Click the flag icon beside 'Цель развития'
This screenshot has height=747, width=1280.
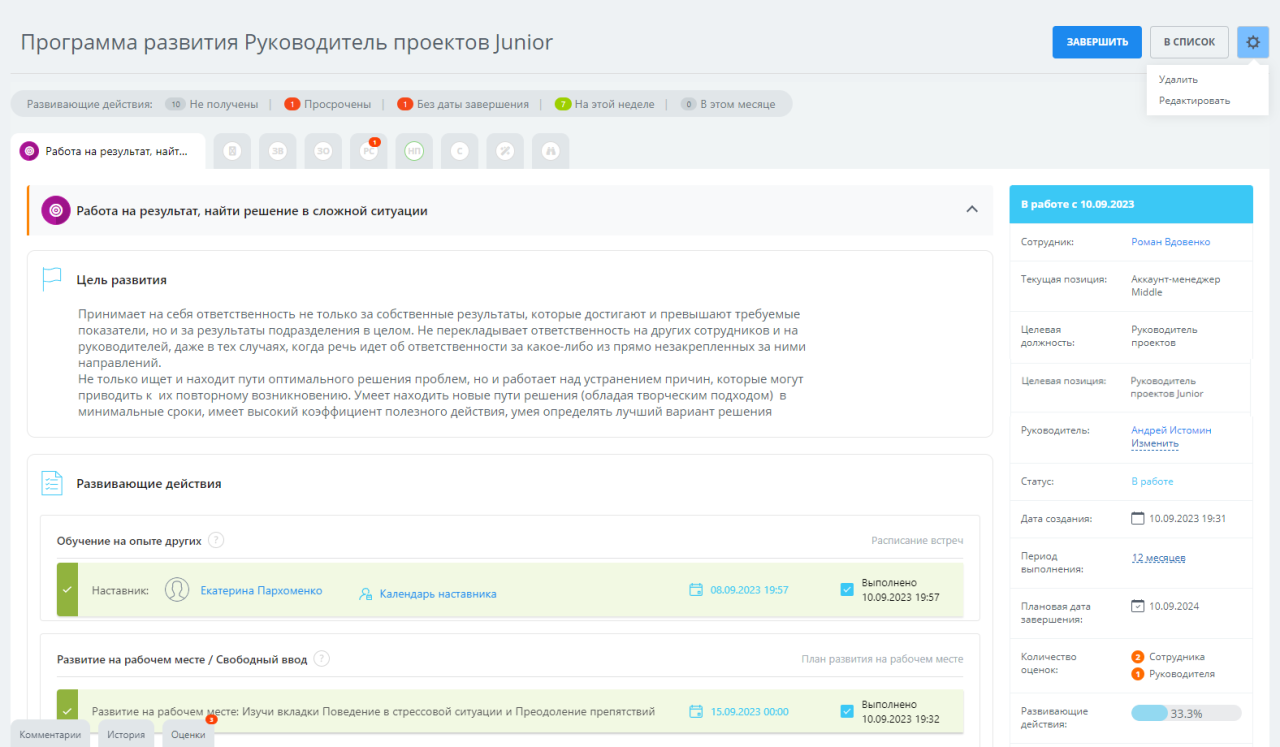[52, 279]
